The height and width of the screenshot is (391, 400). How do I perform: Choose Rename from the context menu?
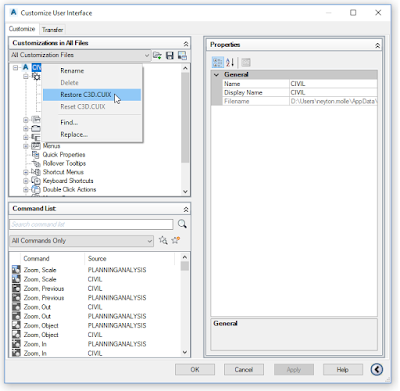pos(92,71)
